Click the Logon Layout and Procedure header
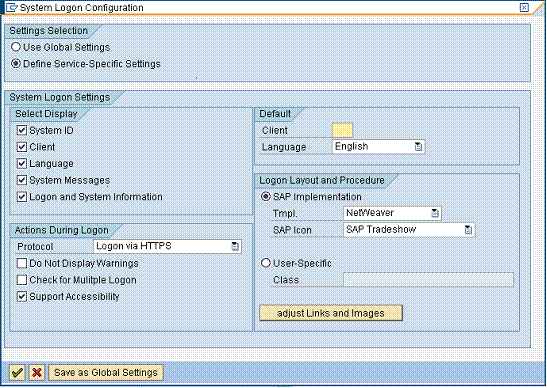547x388 pixels. (x=322, y=180)
